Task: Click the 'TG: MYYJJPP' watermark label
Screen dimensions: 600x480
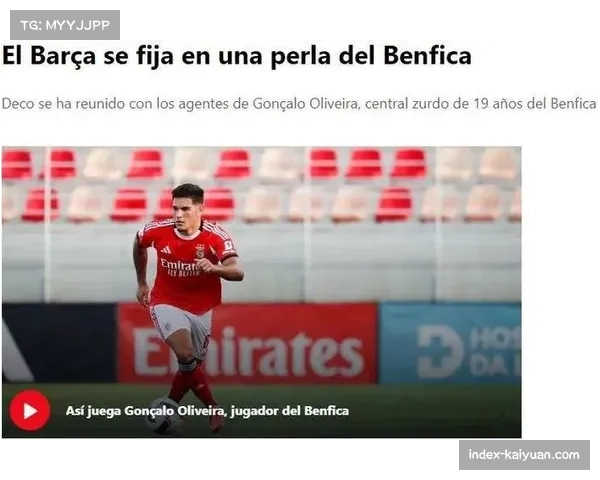Action: pos(65,25)
